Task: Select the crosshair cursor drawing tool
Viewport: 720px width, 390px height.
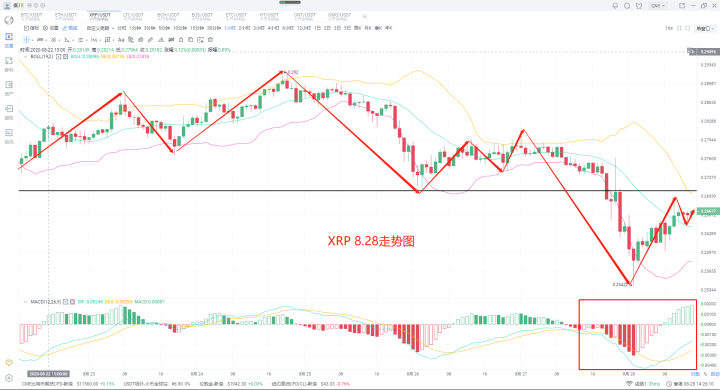Action: (27, 40)
